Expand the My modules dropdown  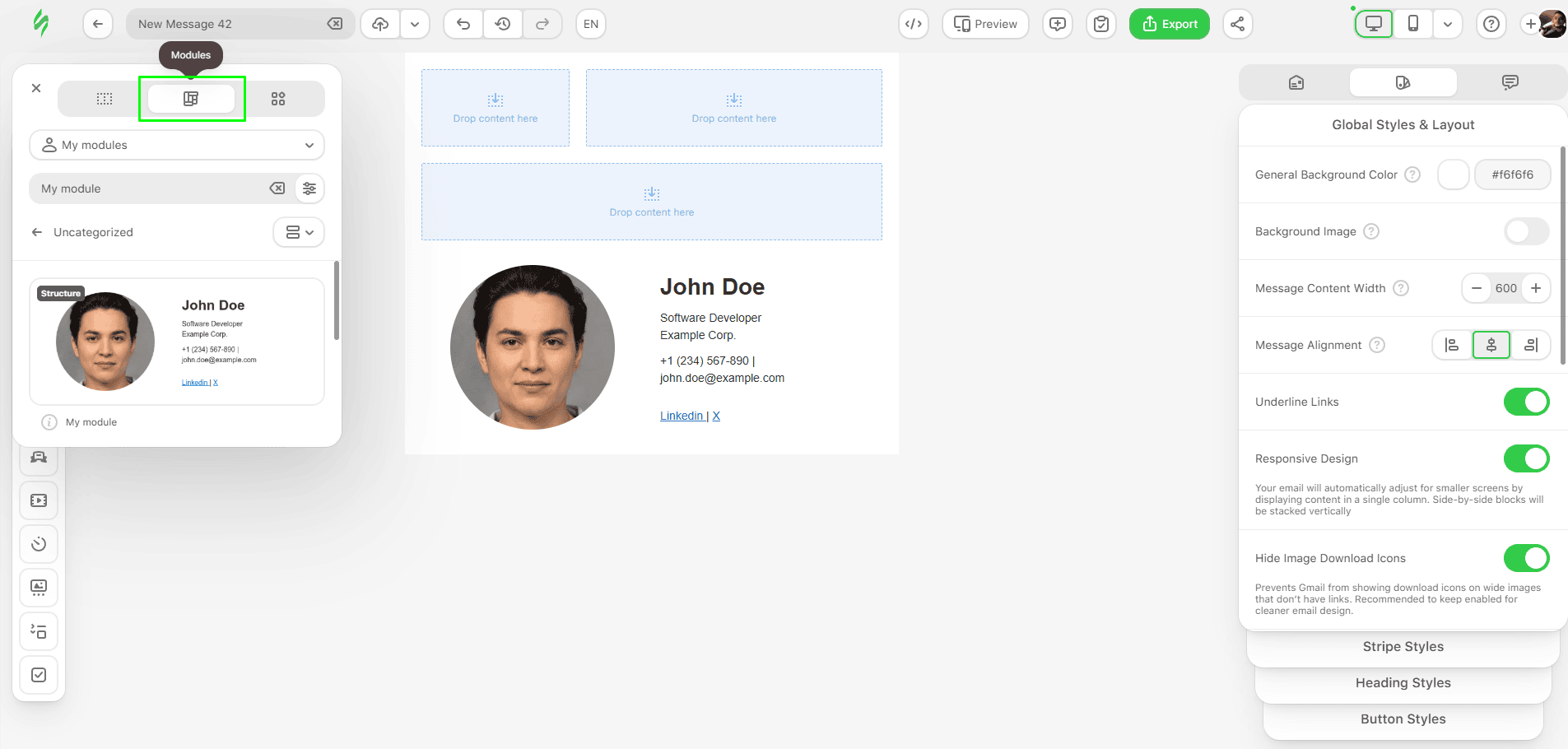click(x=177, y=145)
